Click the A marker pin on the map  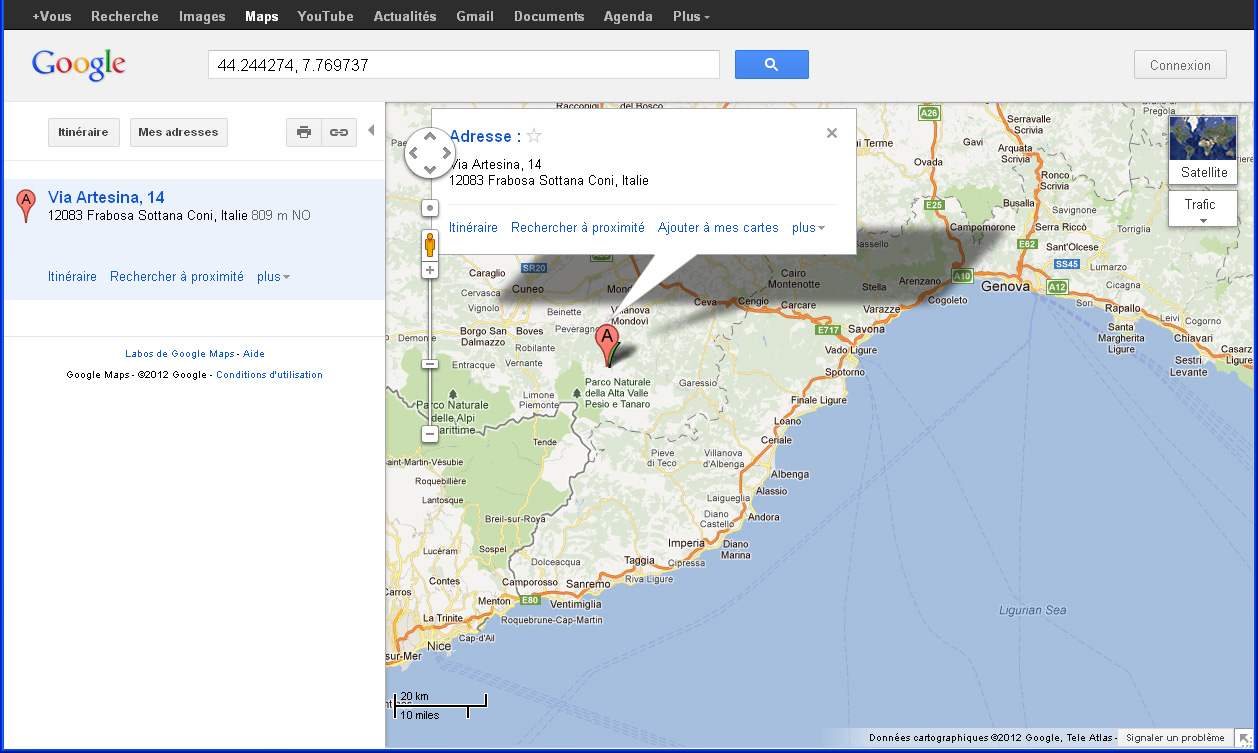pos(605,346)
